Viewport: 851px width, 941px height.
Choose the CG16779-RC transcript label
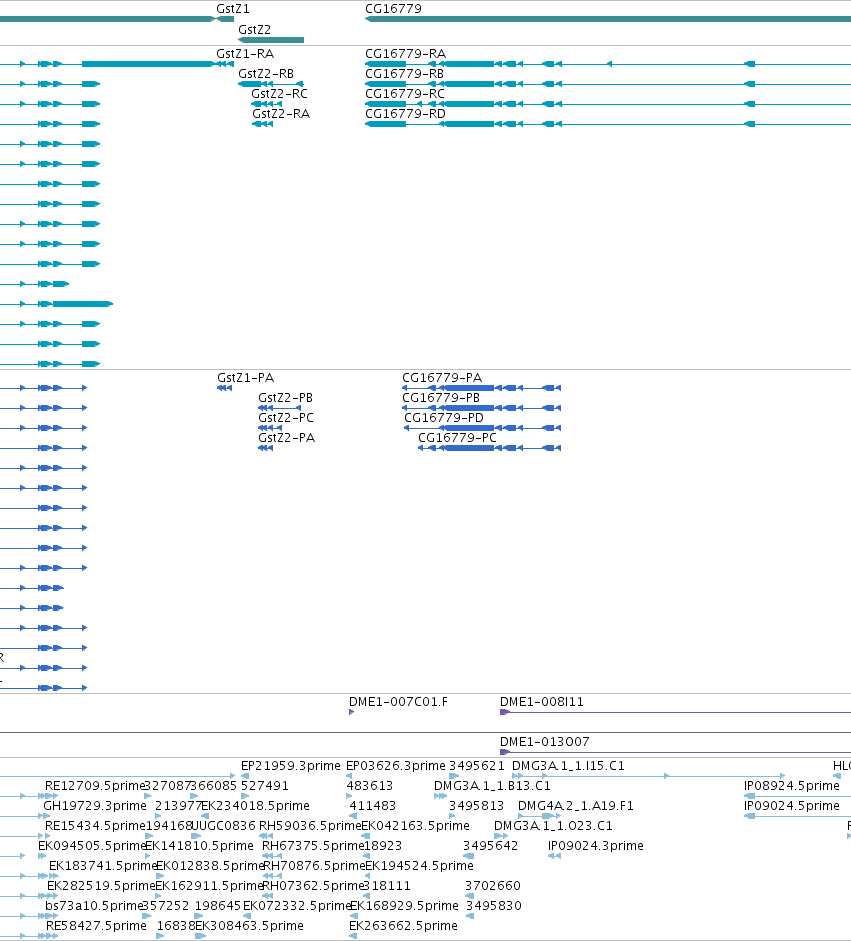(x=405, y=94)
